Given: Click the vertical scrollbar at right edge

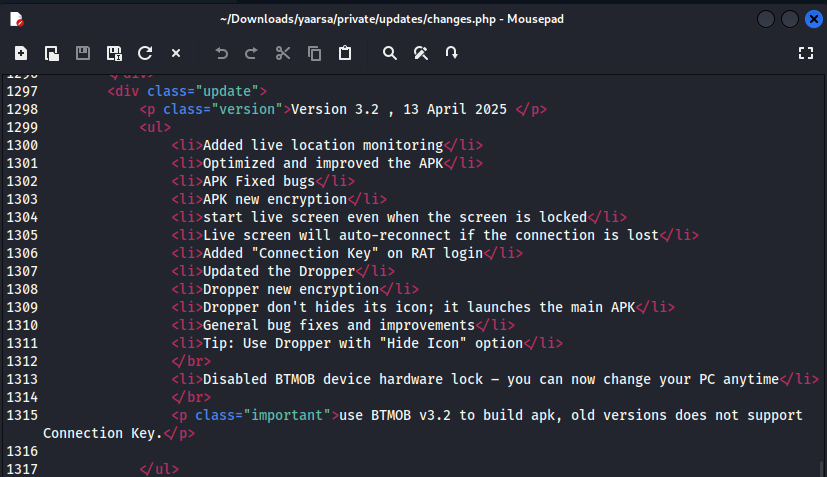Looking at the screenshot, I should (822, 469).
